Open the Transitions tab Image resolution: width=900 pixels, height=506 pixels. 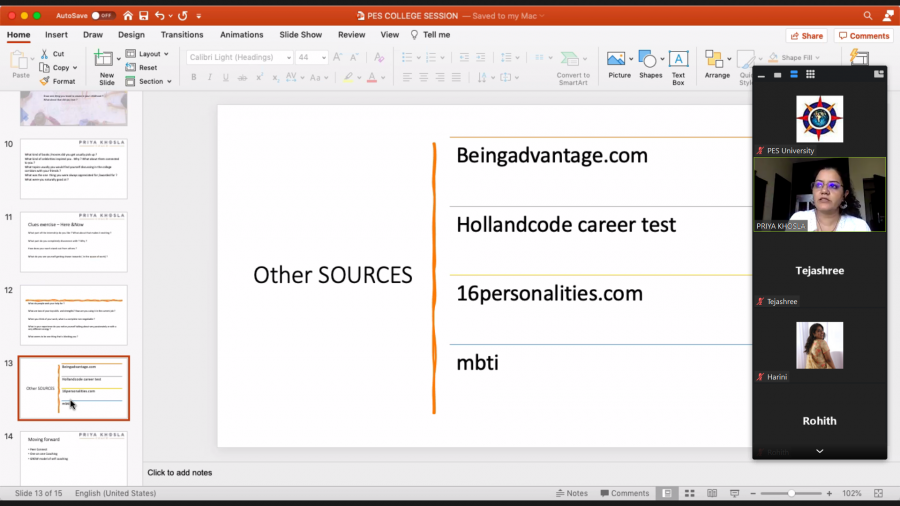point(181,35)
